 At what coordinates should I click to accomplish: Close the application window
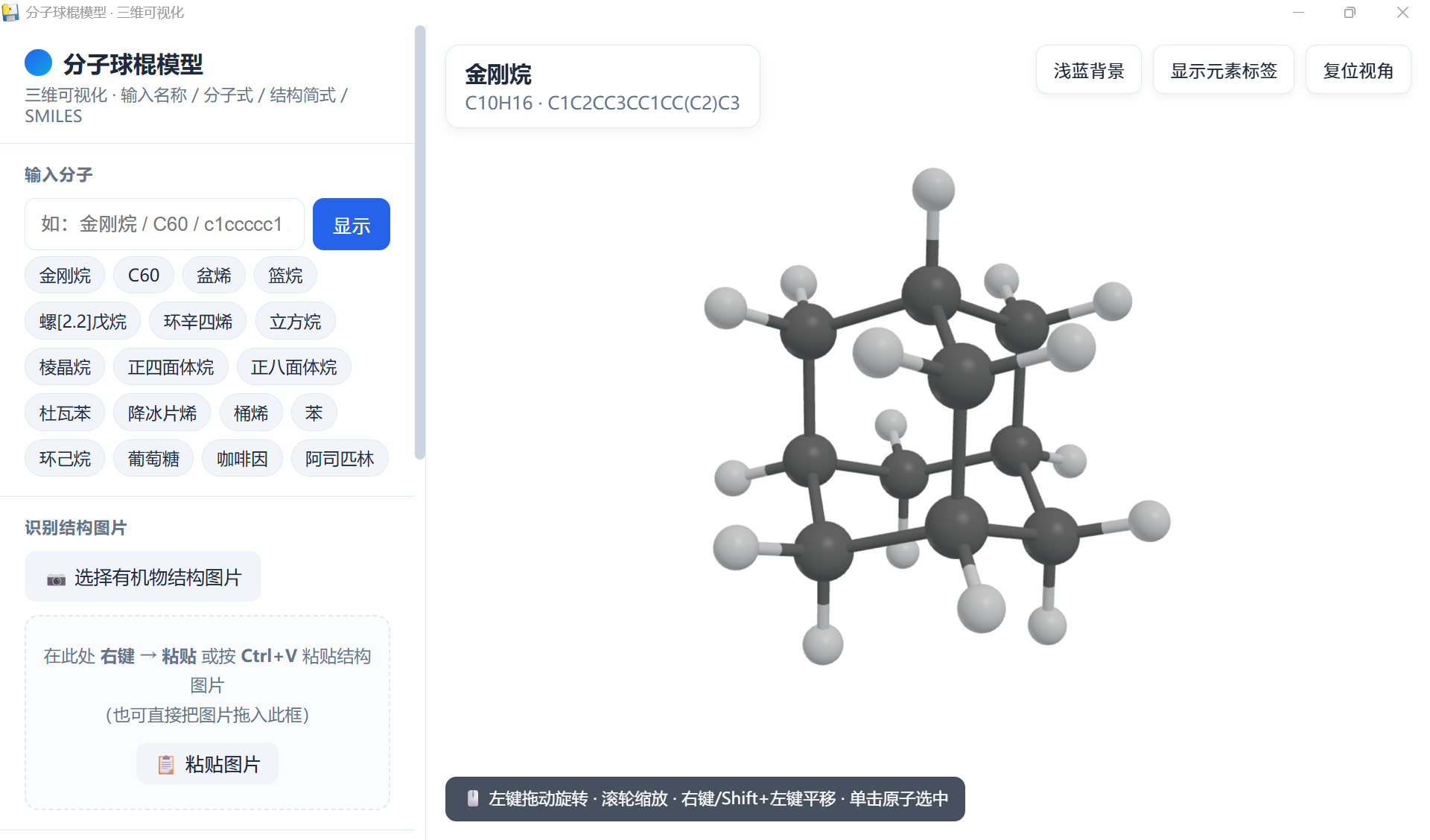[1402, 13]
